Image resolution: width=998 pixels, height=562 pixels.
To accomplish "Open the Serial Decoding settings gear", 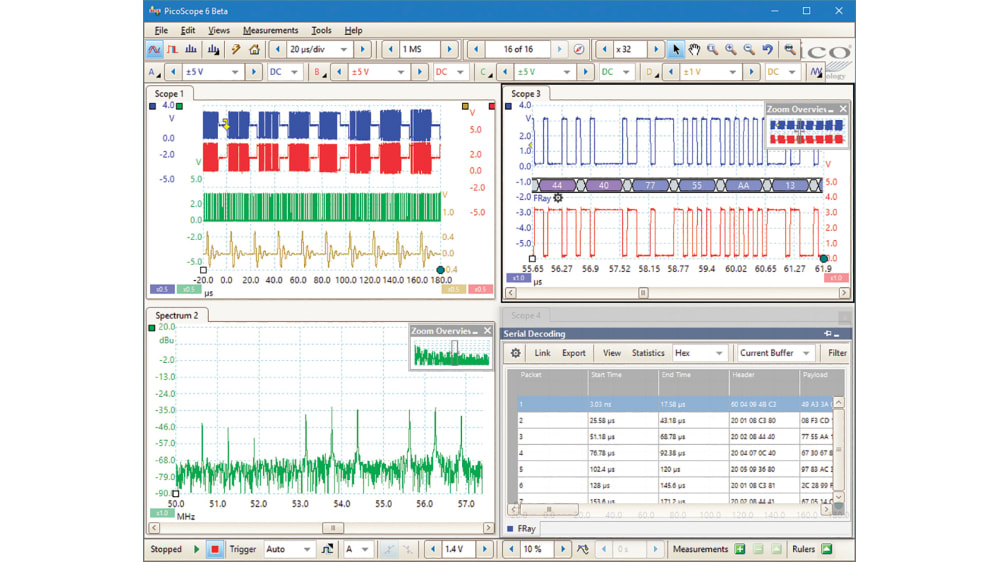I will coord(516,353).
